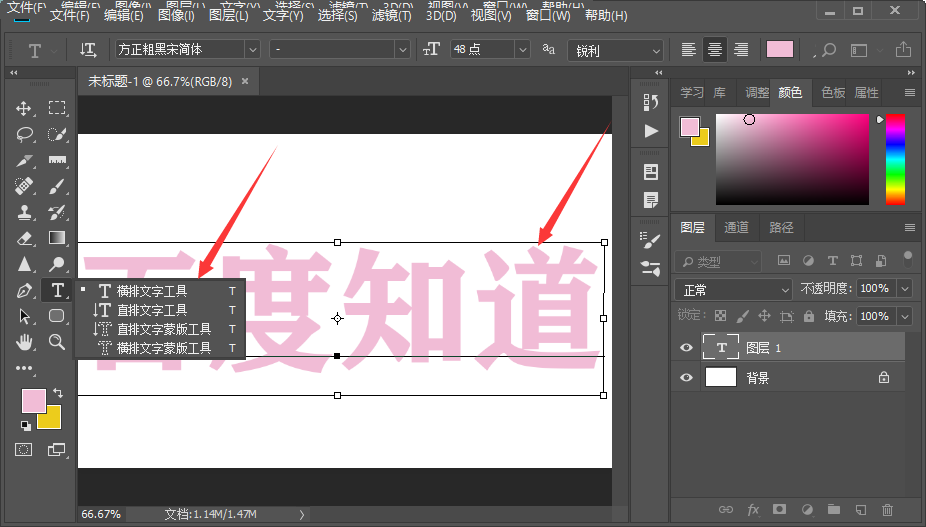Click text color swatch in options bar
The height and width of the screenshot is (527, 926).
pos(780,50)
